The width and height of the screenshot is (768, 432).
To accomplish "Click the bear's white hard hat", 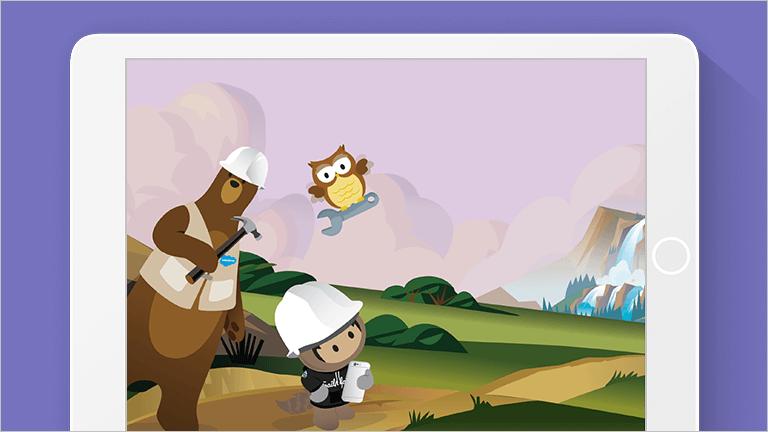I will tap(245, 167).
